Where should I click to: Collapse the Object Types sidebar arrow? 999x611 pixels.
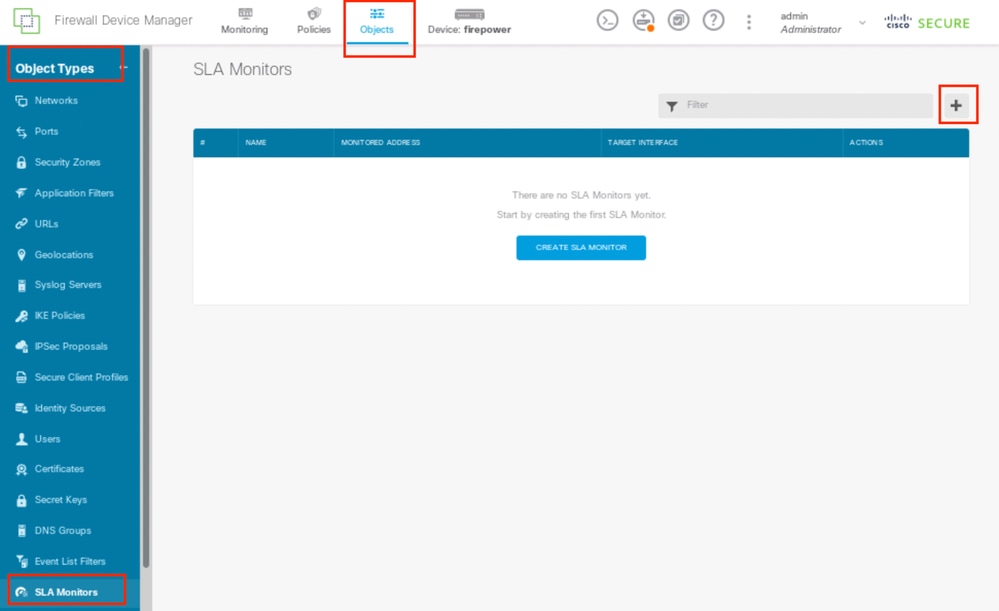click(x=124, y=67)
